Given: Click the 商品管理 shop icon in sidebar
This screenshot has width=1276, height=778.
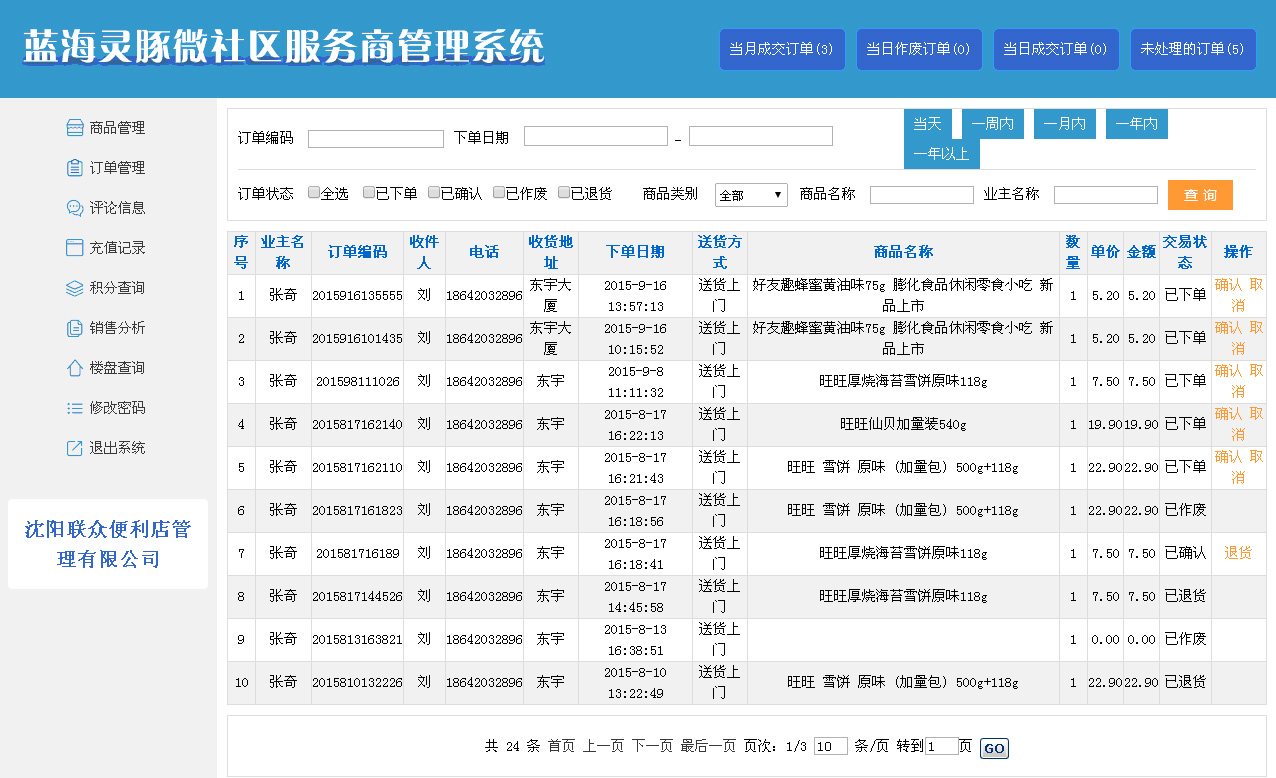Looking at the screenshot, I should pyautogui.click(x=74, y=128).
